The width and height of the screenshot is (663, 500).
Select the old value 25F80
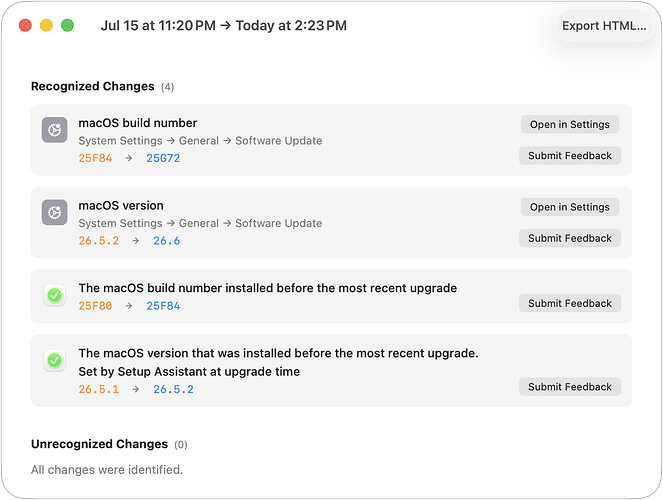pos(96,306)
